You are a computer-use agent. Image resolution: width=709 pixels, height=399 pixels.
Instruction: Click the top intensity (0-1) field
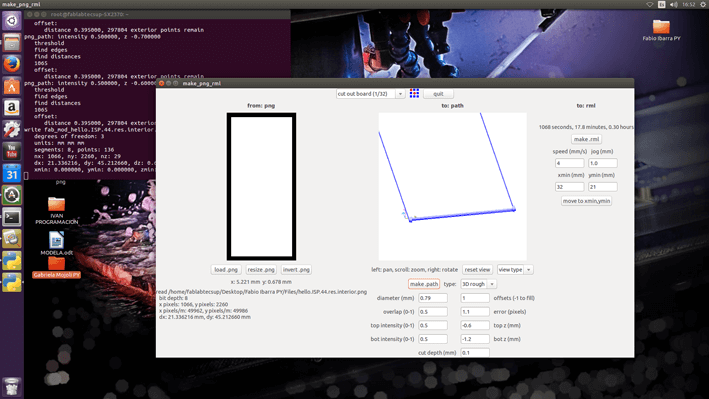[x=433, y=325]
